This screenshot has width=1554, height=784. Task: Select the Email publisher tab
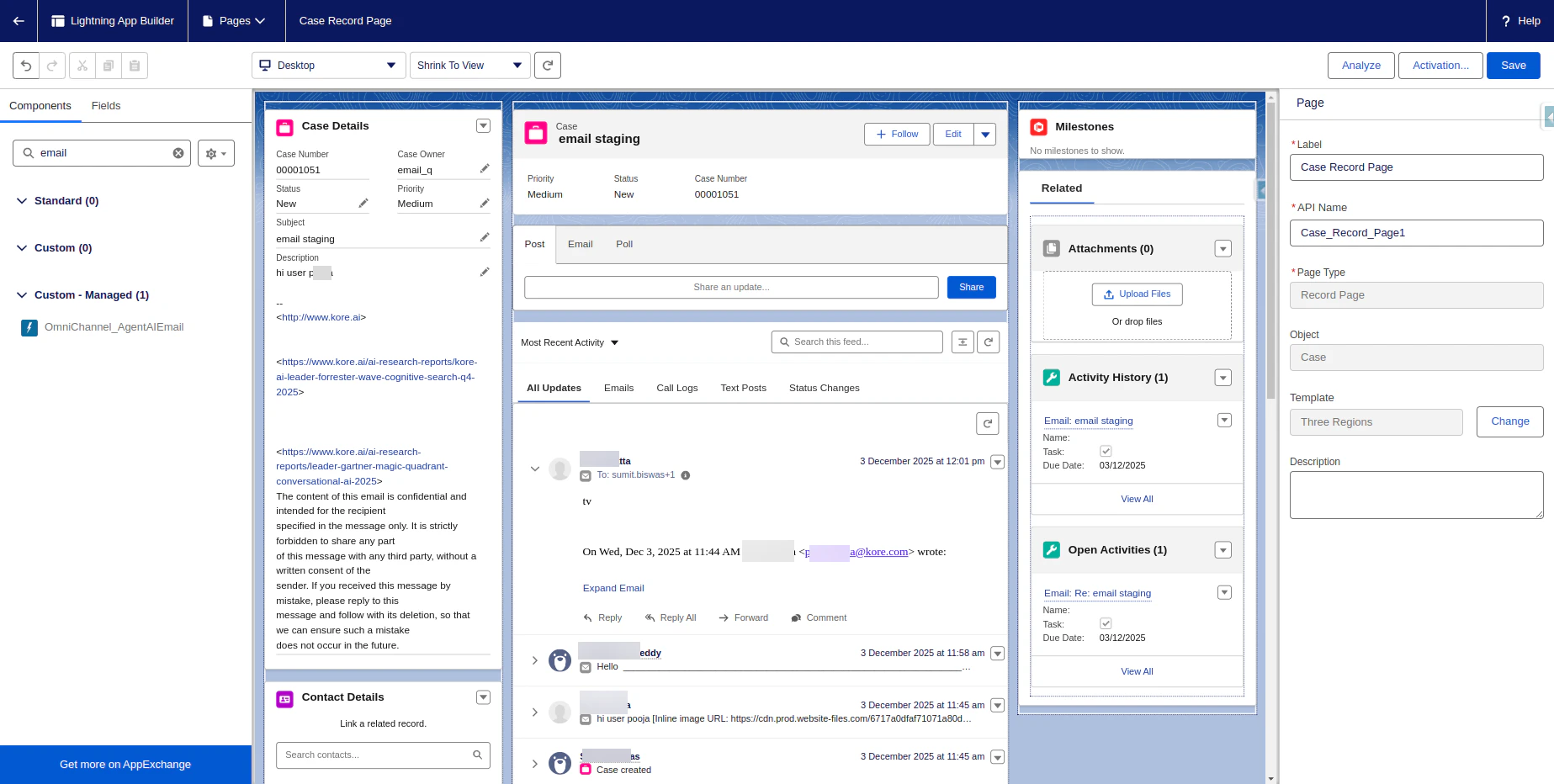[580, 244]
